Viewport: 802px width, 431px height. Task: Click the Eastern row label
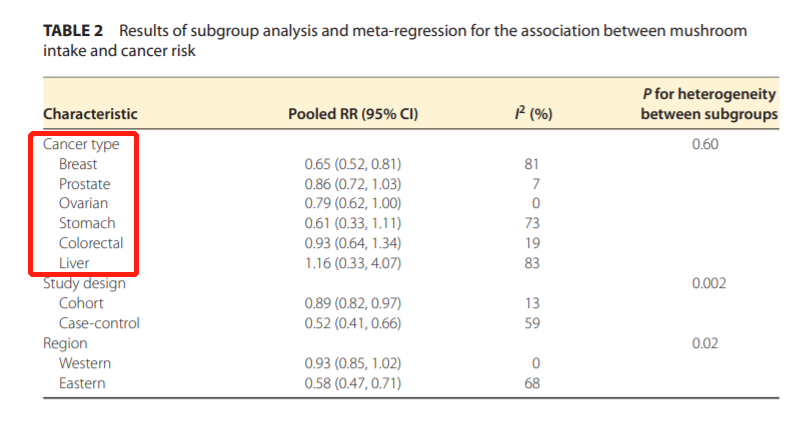tap(83, 383)
